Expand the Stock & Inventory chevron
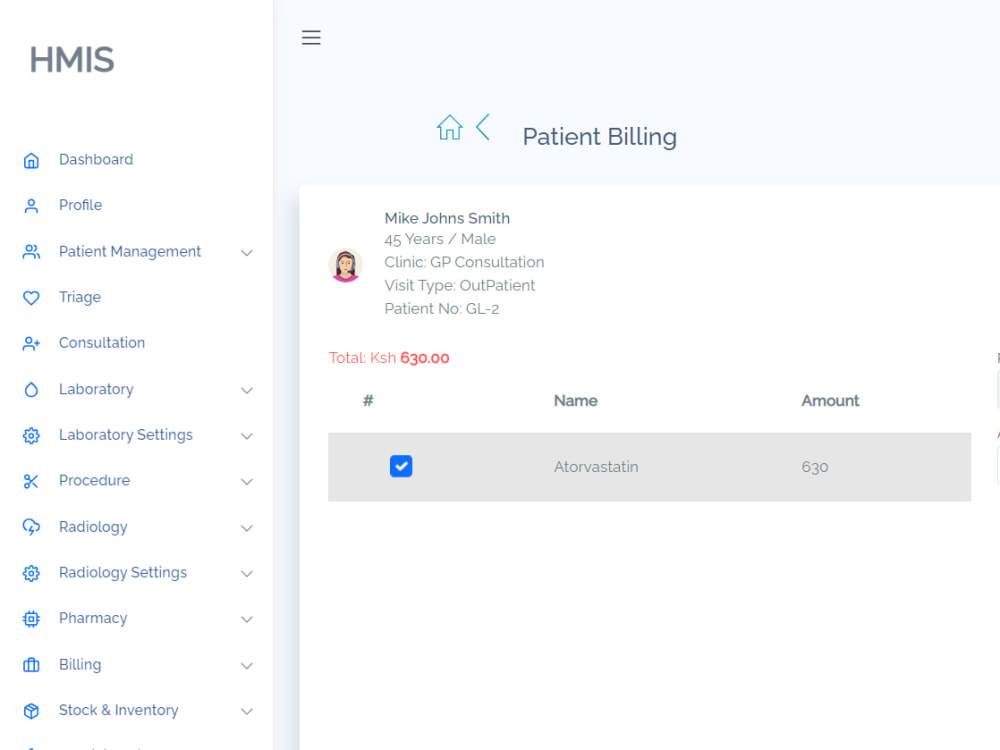This screenshot has width=1000, height=750. click(x=247, y=712)
